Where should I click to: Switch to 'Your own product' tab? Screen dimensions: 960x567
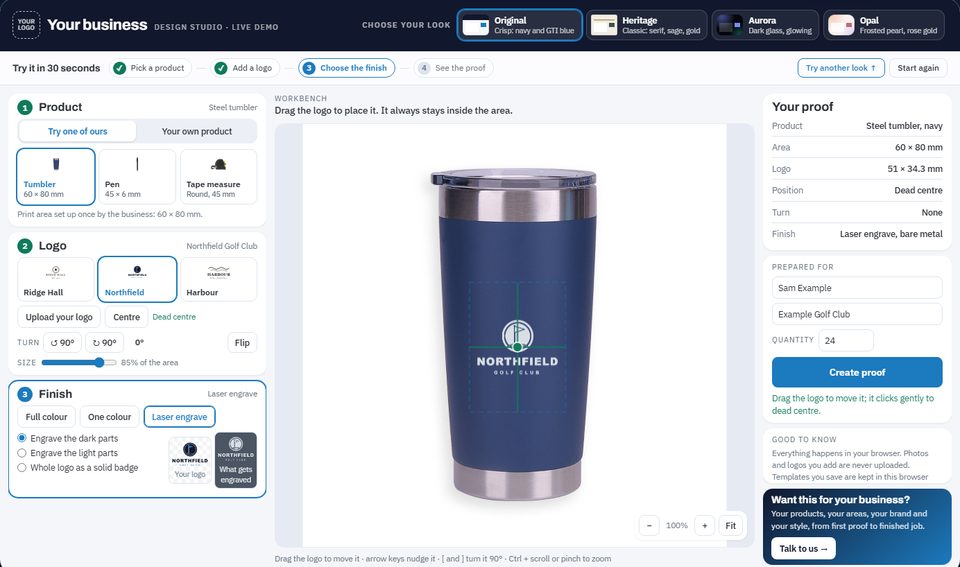[197, 131]
